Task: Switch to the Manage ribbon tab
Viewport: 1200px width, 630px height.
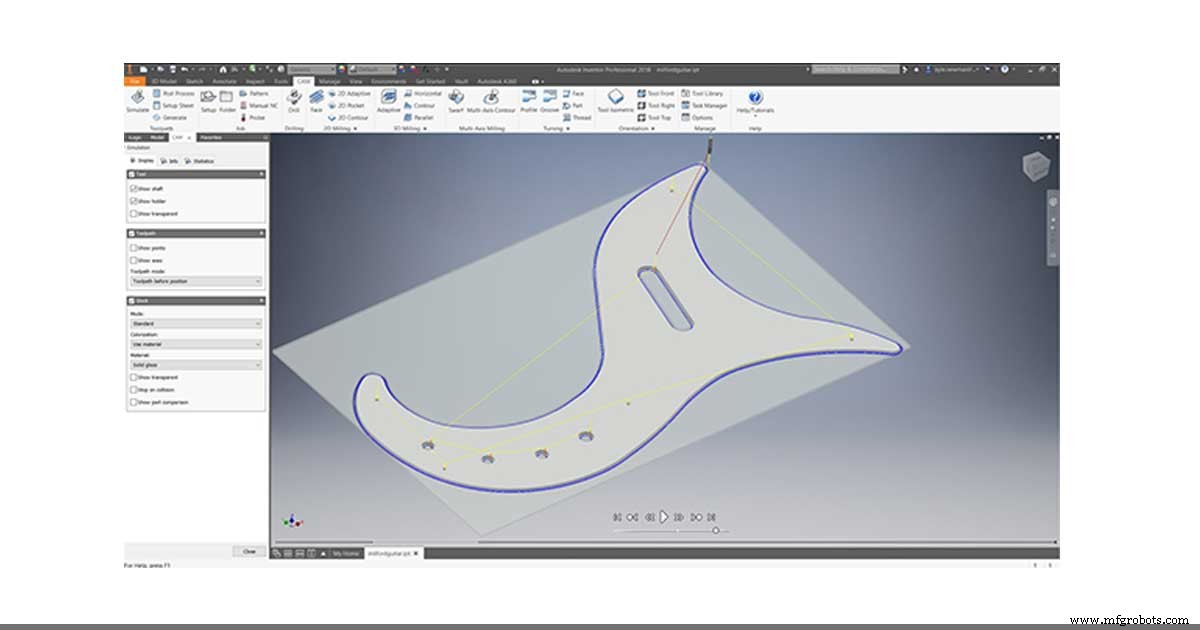Action: pos(330,80)
